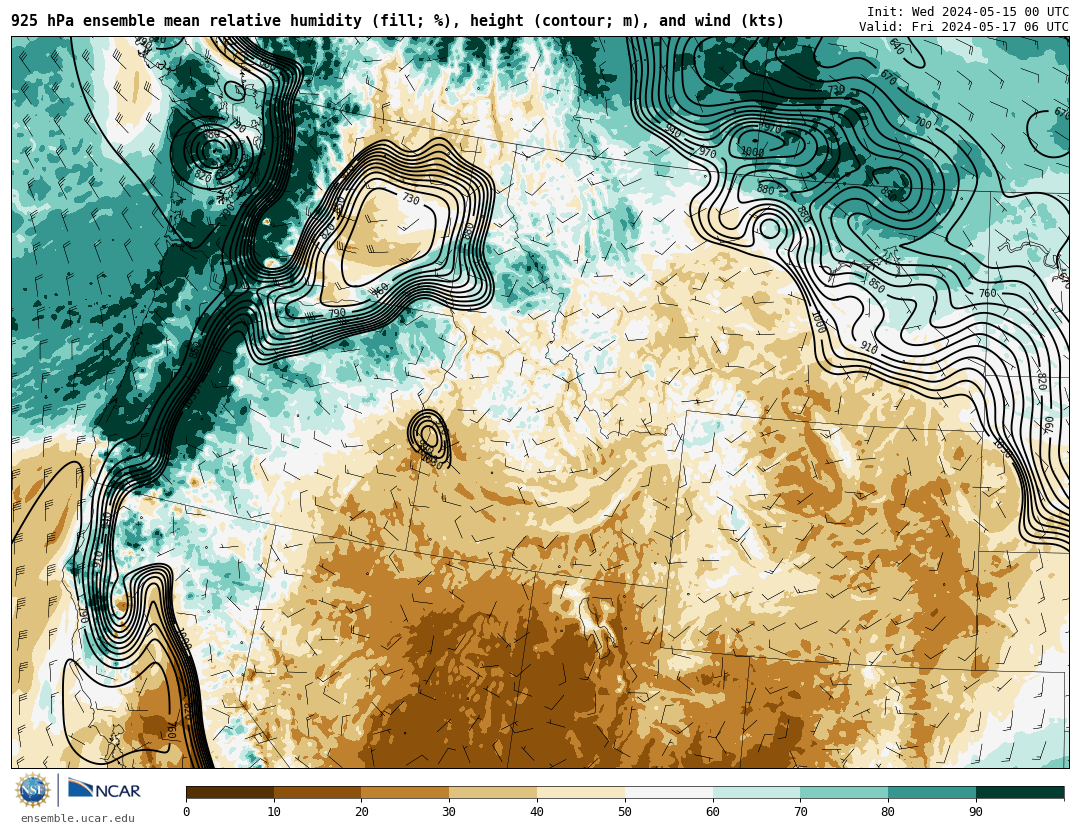The image size is (1080, 831).
Task: Click the colorbar tick label 10
Action: point(274,812)
